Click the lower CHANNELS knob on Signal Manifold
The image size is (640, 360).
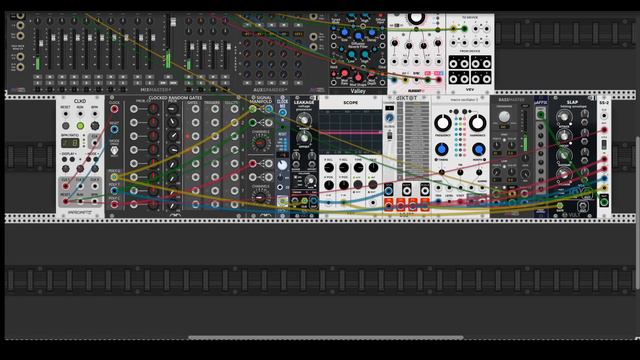pyautogui.click(x=260, y=198)
